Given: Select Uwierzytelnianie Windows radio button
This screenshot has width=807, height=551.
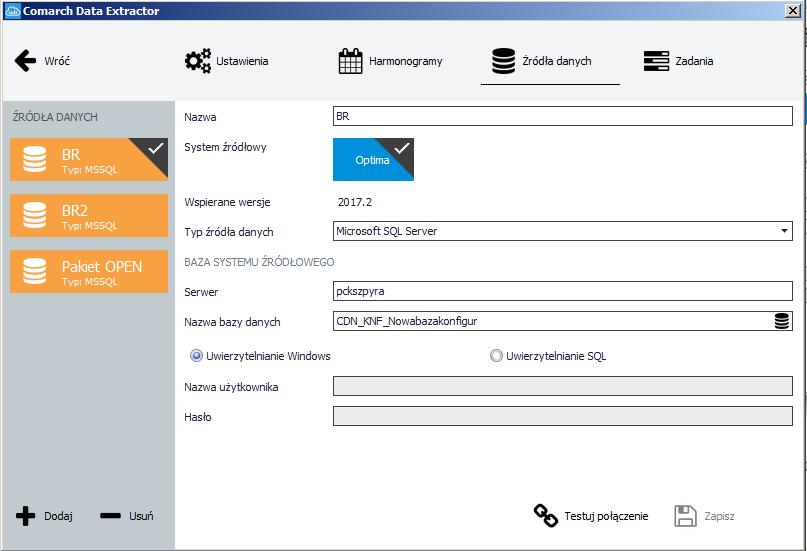Looking at the screenshot, I should 196,356.
